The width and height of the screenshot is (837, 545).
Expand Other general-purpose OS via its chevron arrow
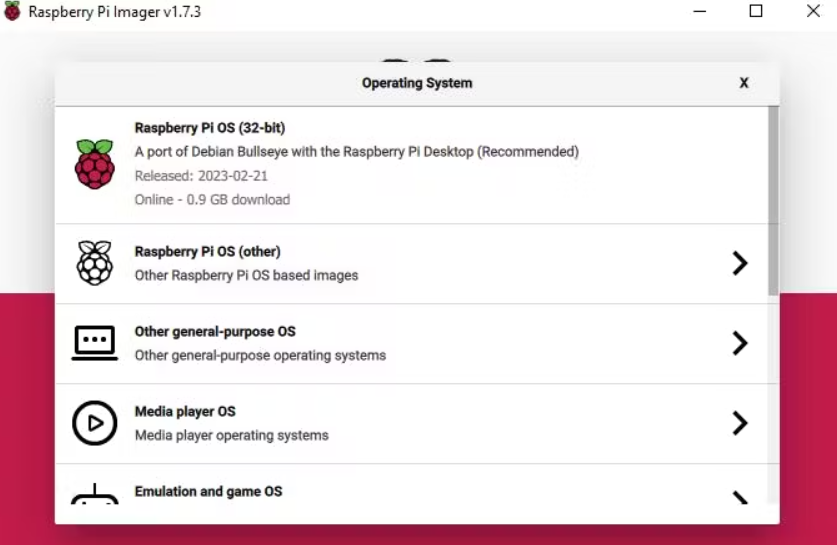point(740,343)
